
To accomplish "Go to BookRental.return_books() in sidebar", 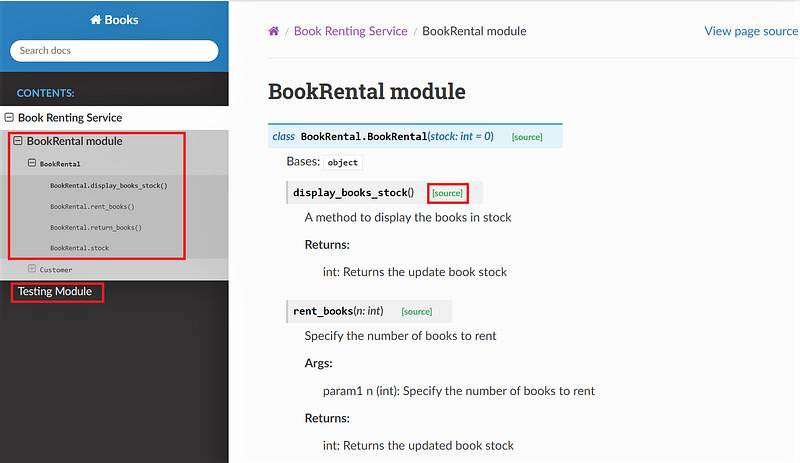I will 96,228.
